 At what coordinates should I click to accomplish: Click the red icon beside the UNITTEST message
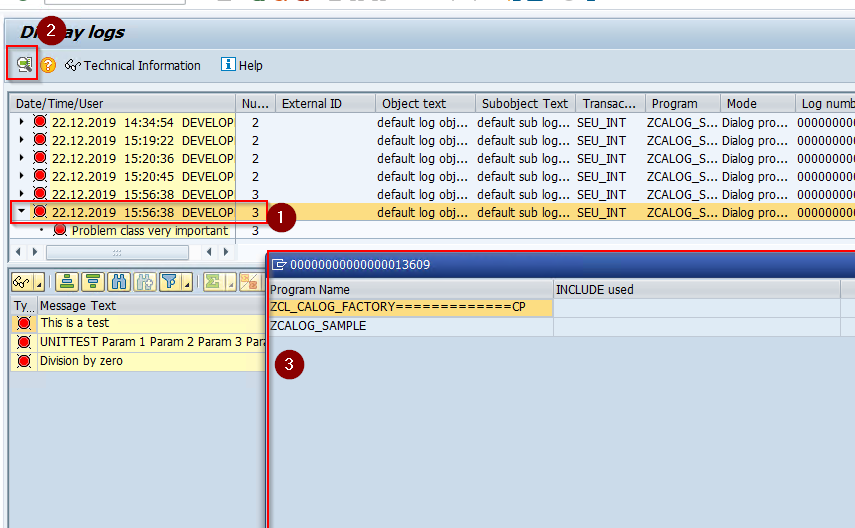click(24, 342)
